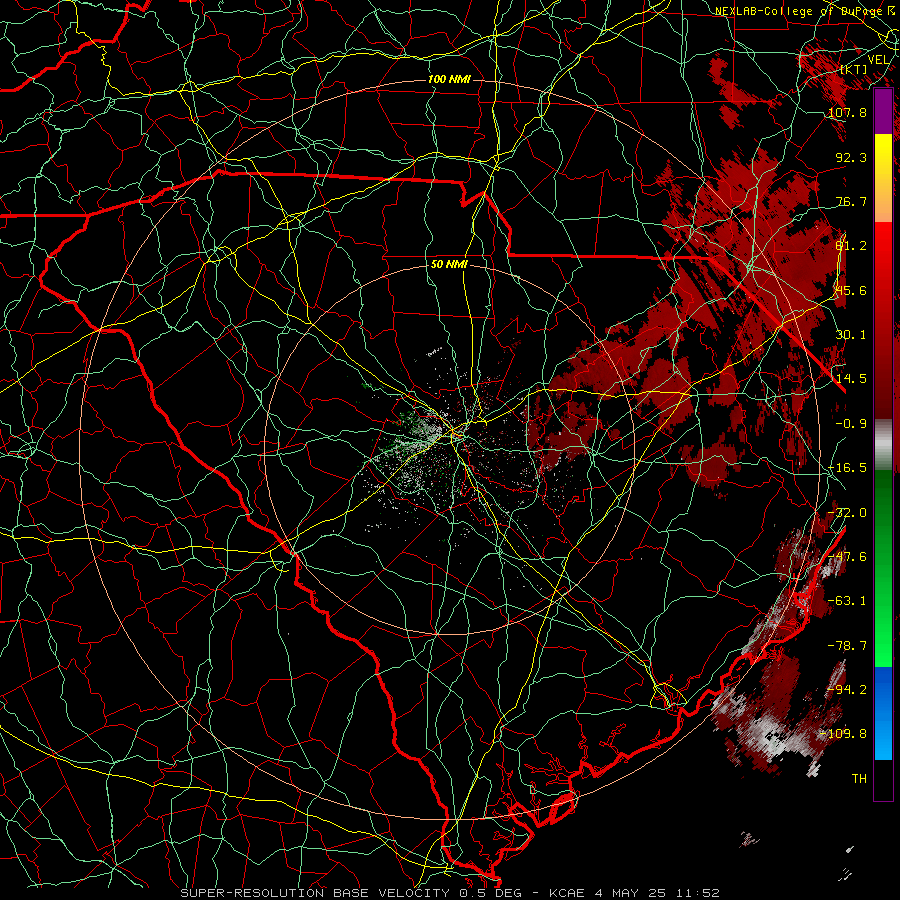Image resolution: width=900 pixels, height=900 pixels.
Task: Select the -47.6 scale value
Action: click(848, 557)
